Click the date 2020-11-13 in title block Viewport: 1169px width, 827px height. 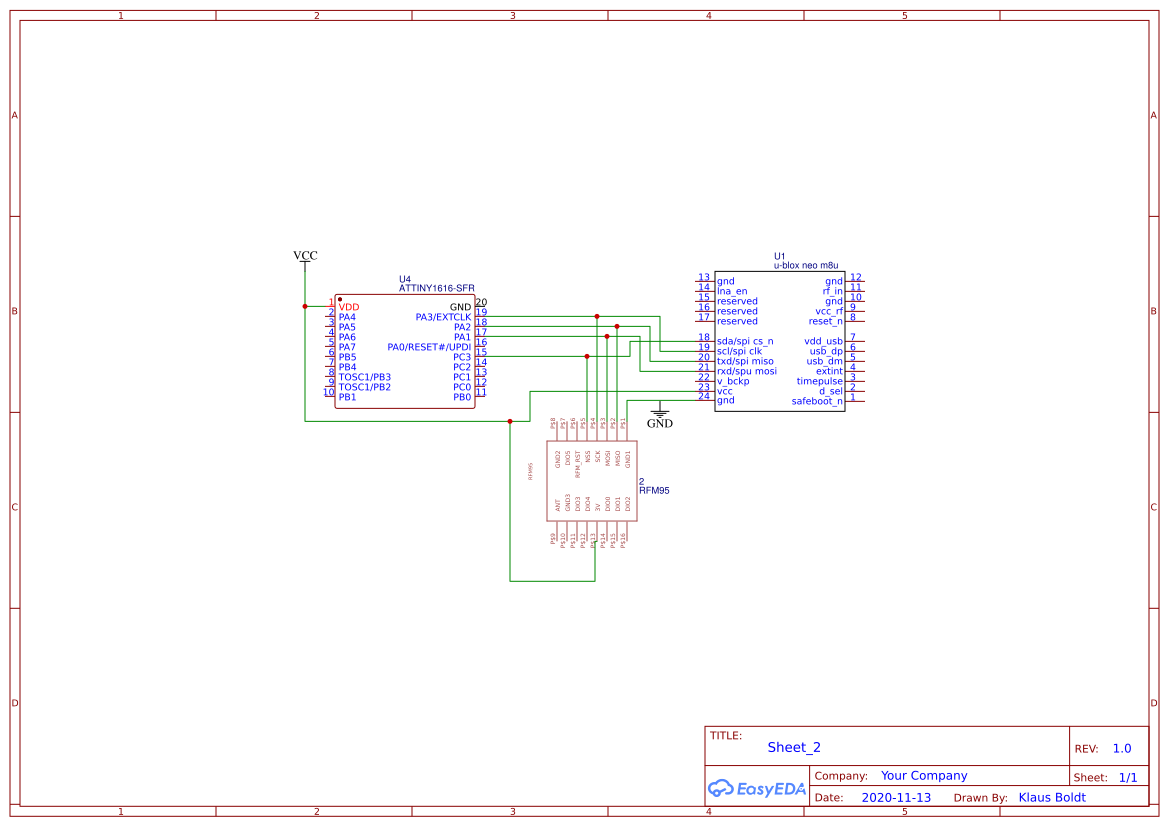(x=895, y=797)
